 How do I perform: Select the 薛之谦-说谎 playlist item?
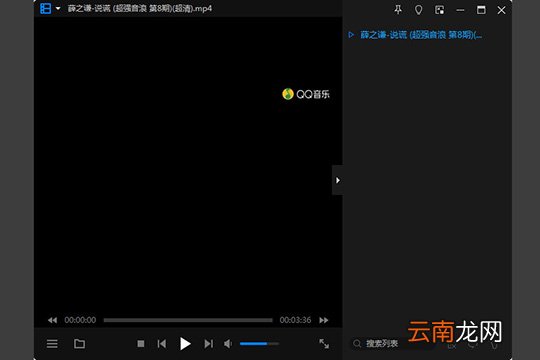(421, 35)
